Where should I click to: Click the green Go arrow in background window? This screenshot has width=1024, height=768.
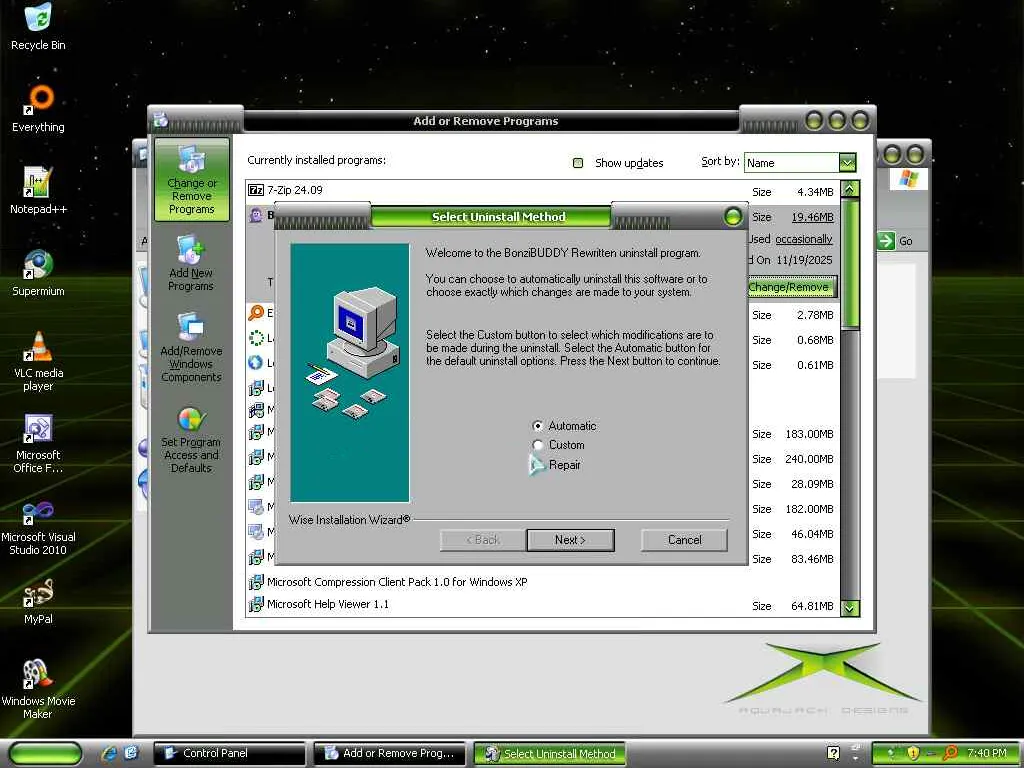click(886, 241)
